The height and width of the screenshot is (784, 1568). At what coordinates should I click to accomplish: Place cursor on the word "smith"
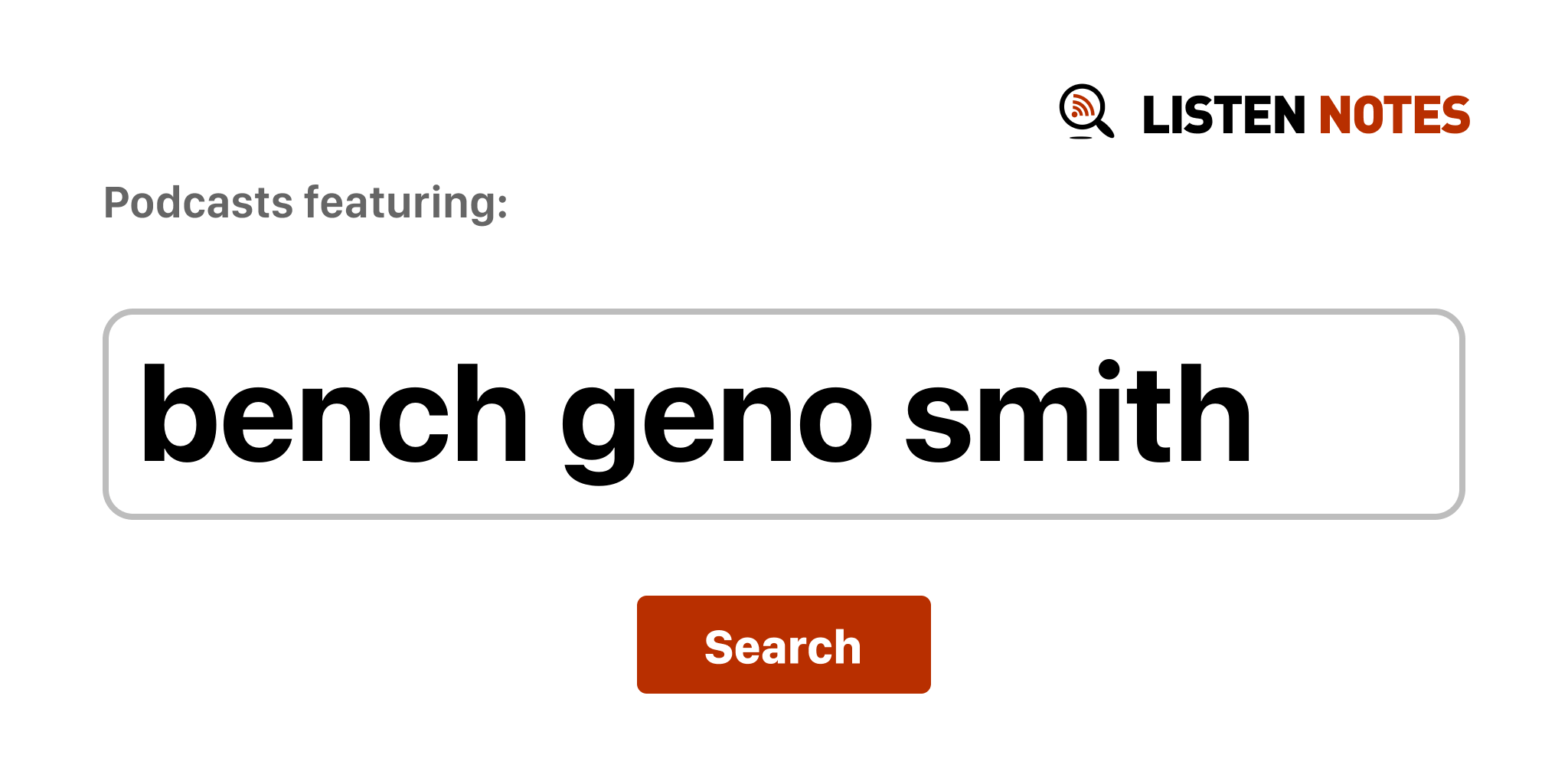click(1077, 414)
